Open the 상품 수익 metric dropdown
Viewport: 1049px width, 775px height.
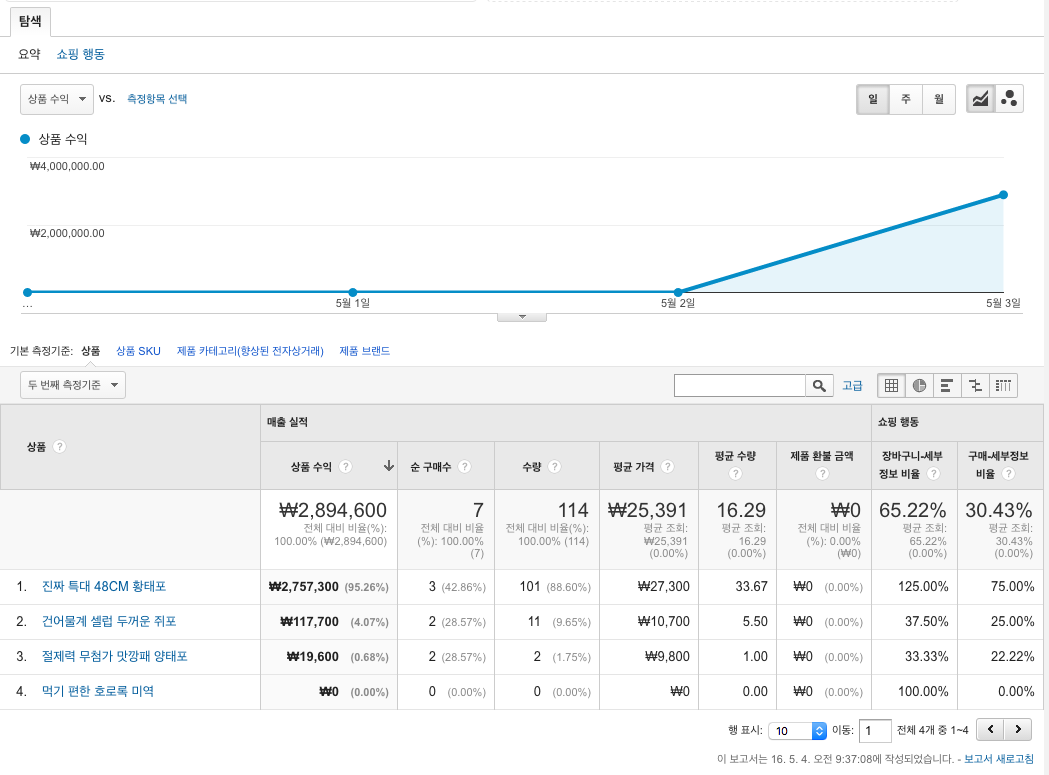[x=57, y=99]
